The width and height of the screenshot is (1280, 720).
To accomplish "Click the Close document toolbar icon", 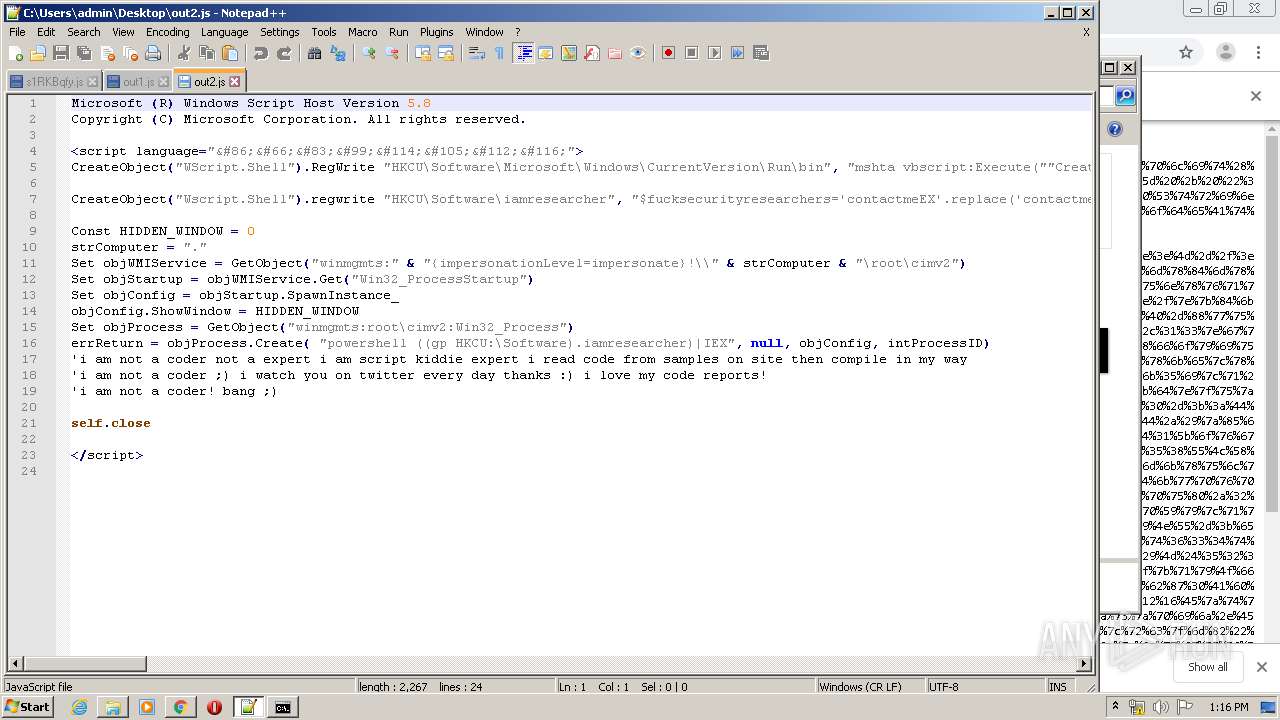I will pos(107,53).
